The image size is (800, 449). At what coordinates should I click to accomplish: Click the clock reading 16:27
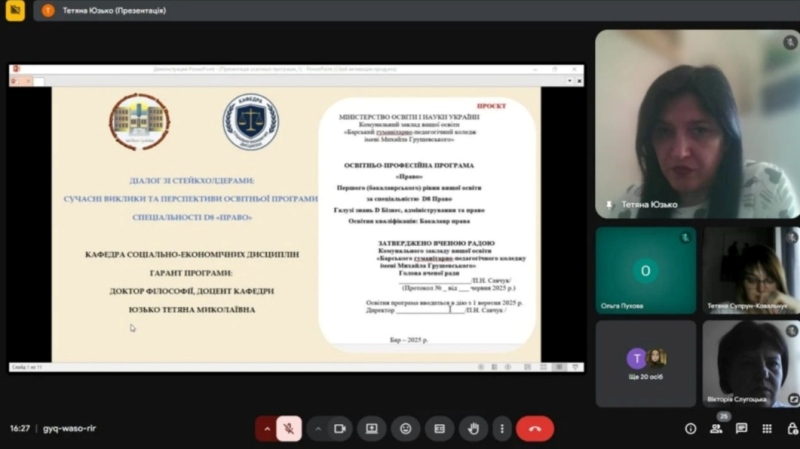tap(20, 429)
